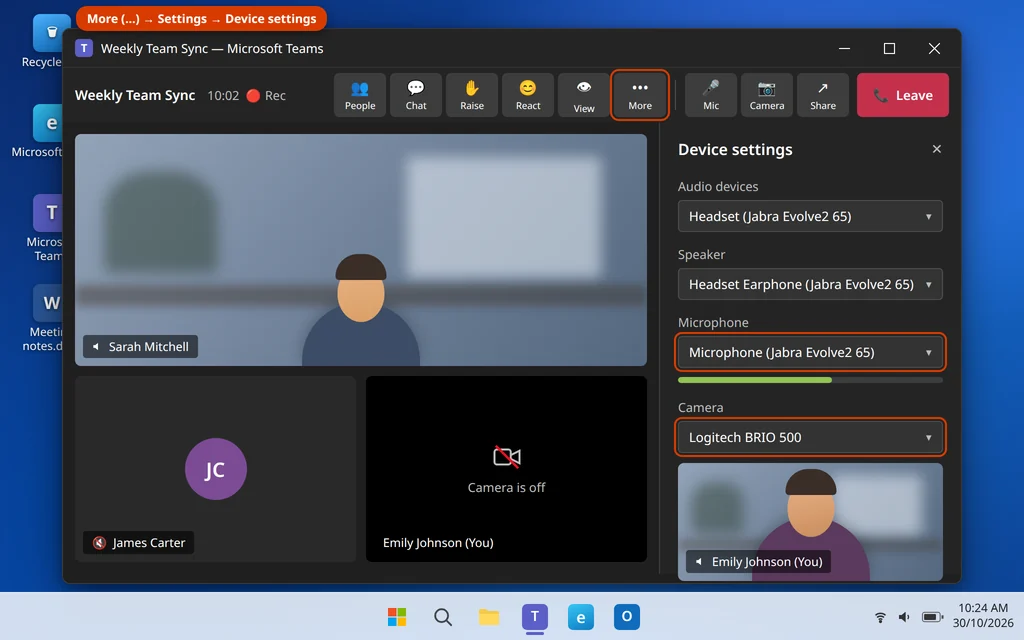Click the meeting timer 10:02
1024x640 pixels.
point(223,95)
